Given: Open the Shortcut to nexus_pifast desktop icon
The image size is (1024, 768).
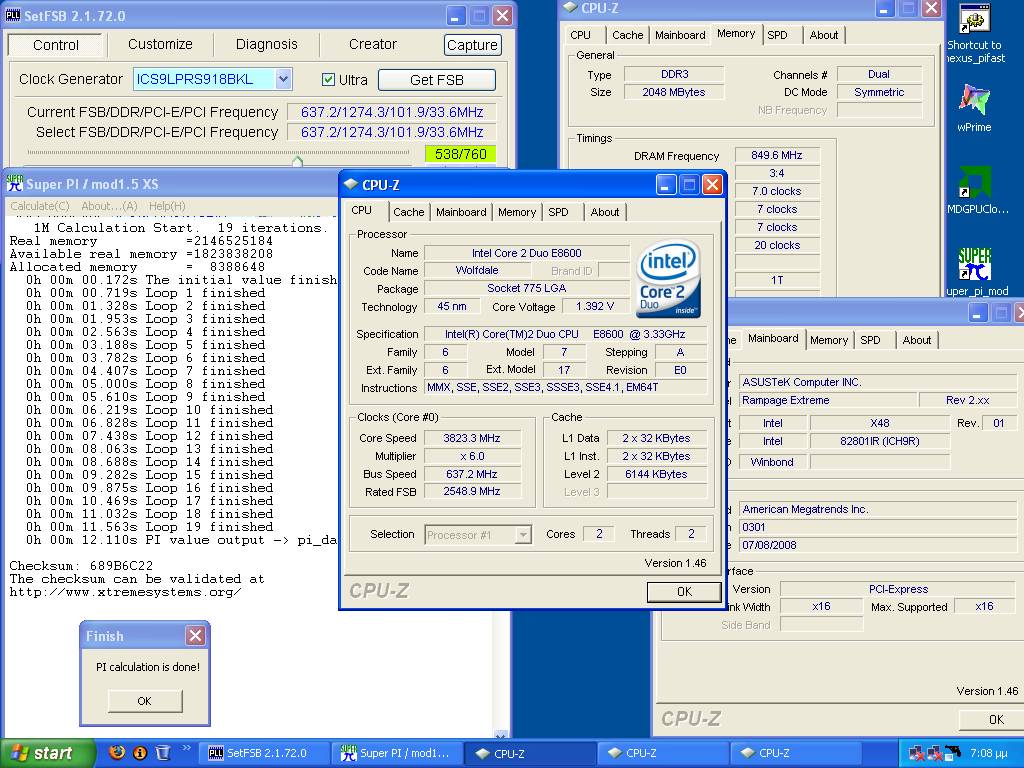Looking at the screenshot, I should 974,19.
